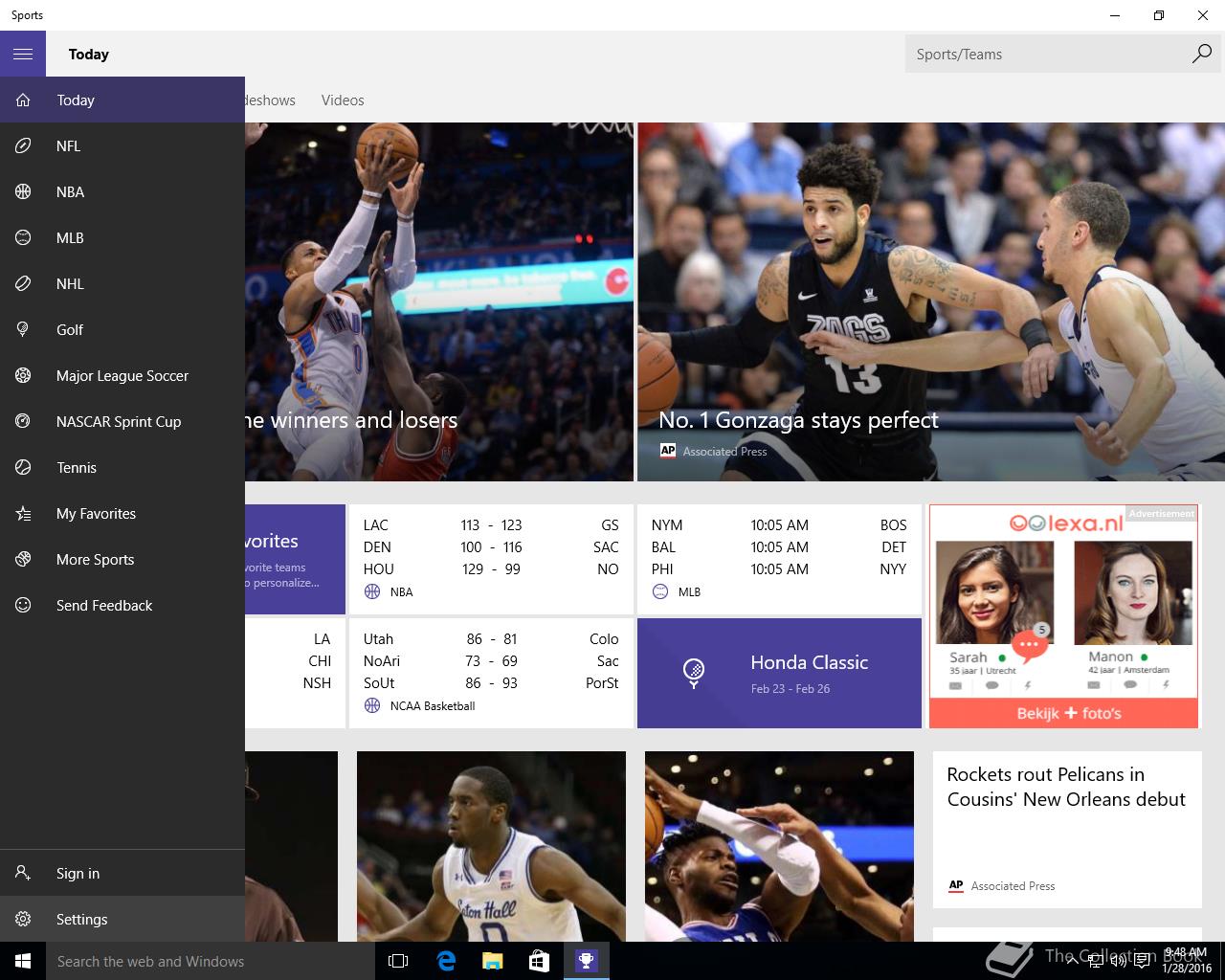Open File Explorer from taskbar
Image resolution: width=1225 pixels, height=980 pixels.
pyautogui.click(x=492, y=961)
